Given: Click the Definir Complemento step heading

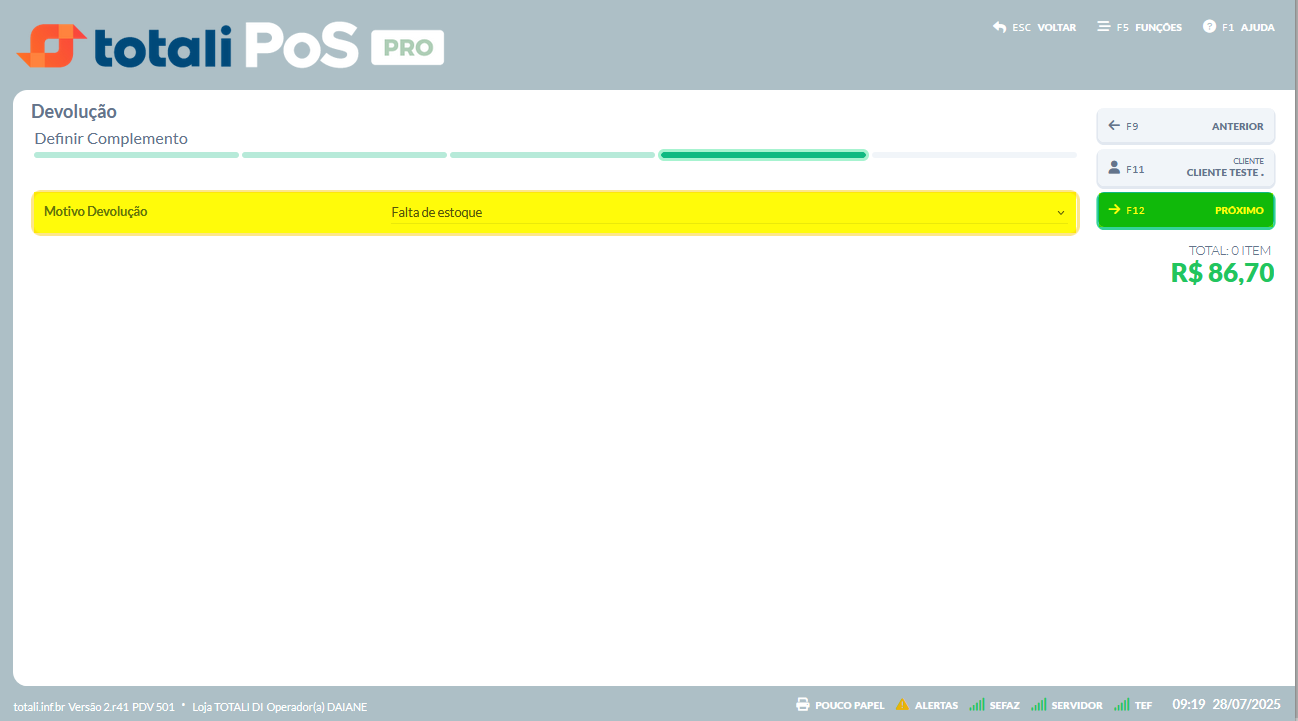Looking at the screenshot, I should pos(111,139).
